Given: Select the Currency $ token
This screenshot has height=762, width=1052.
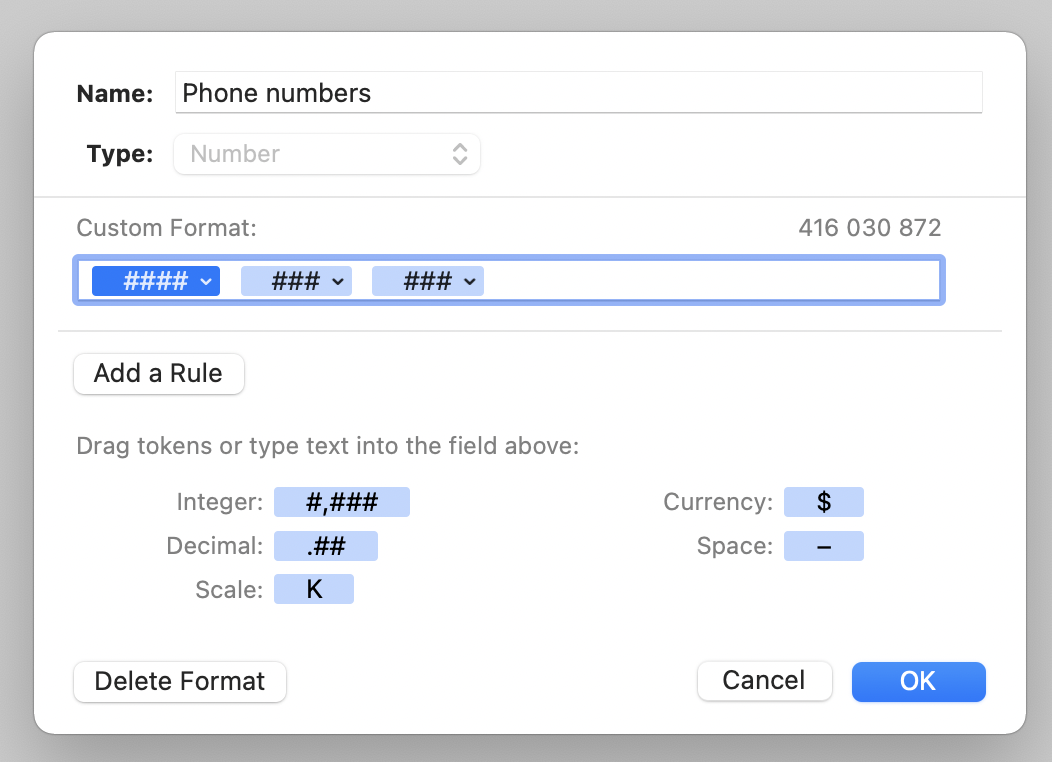Looking at the screenshot, I should click(823, 502).
